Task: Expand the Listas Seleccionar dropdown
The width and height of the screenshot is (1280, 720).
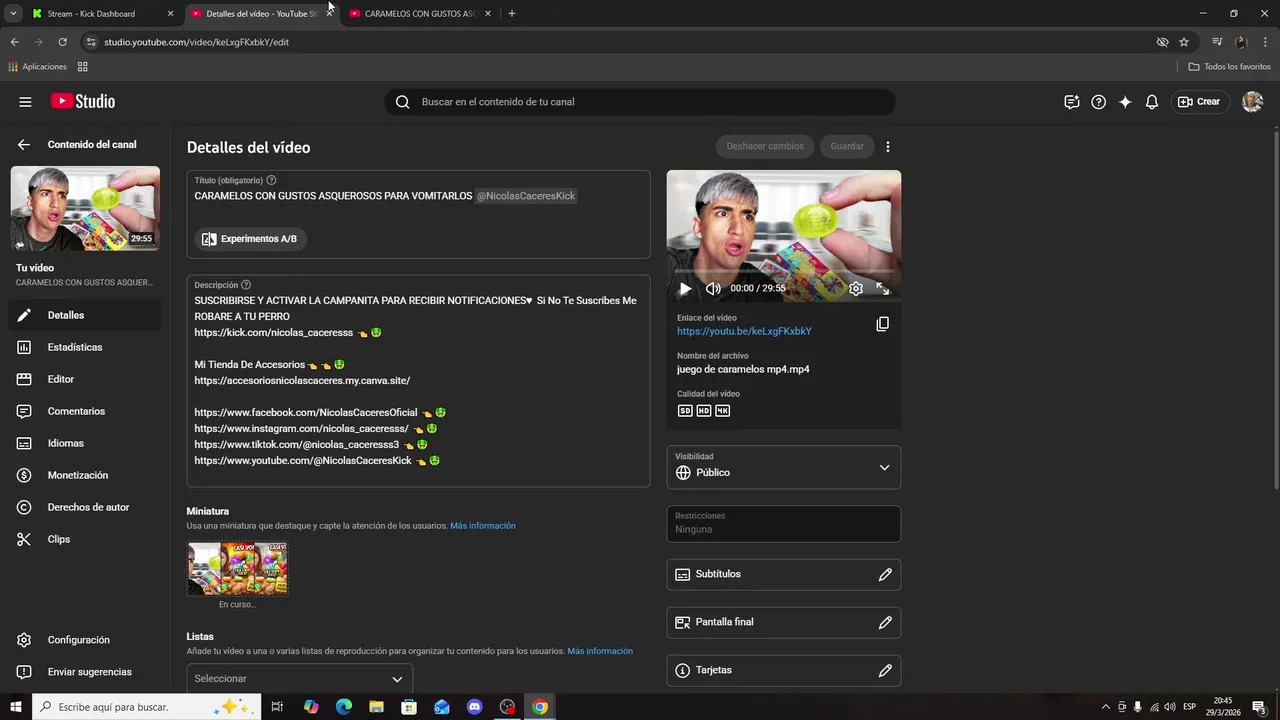Action: (x=299, y=679)
